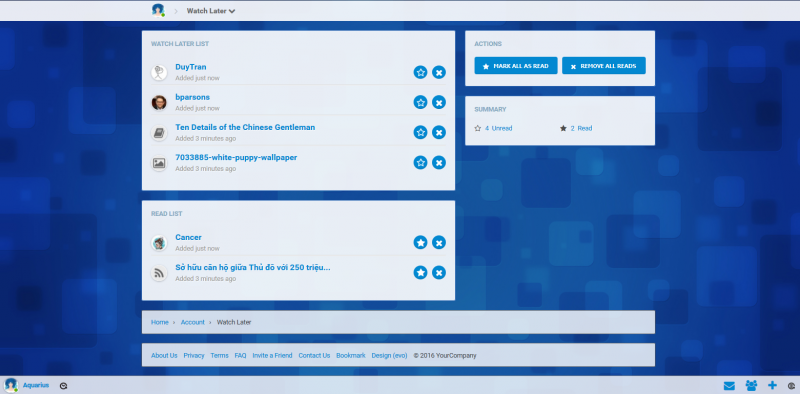
Task: Remove Cancer from the read list
Action: 439,242
